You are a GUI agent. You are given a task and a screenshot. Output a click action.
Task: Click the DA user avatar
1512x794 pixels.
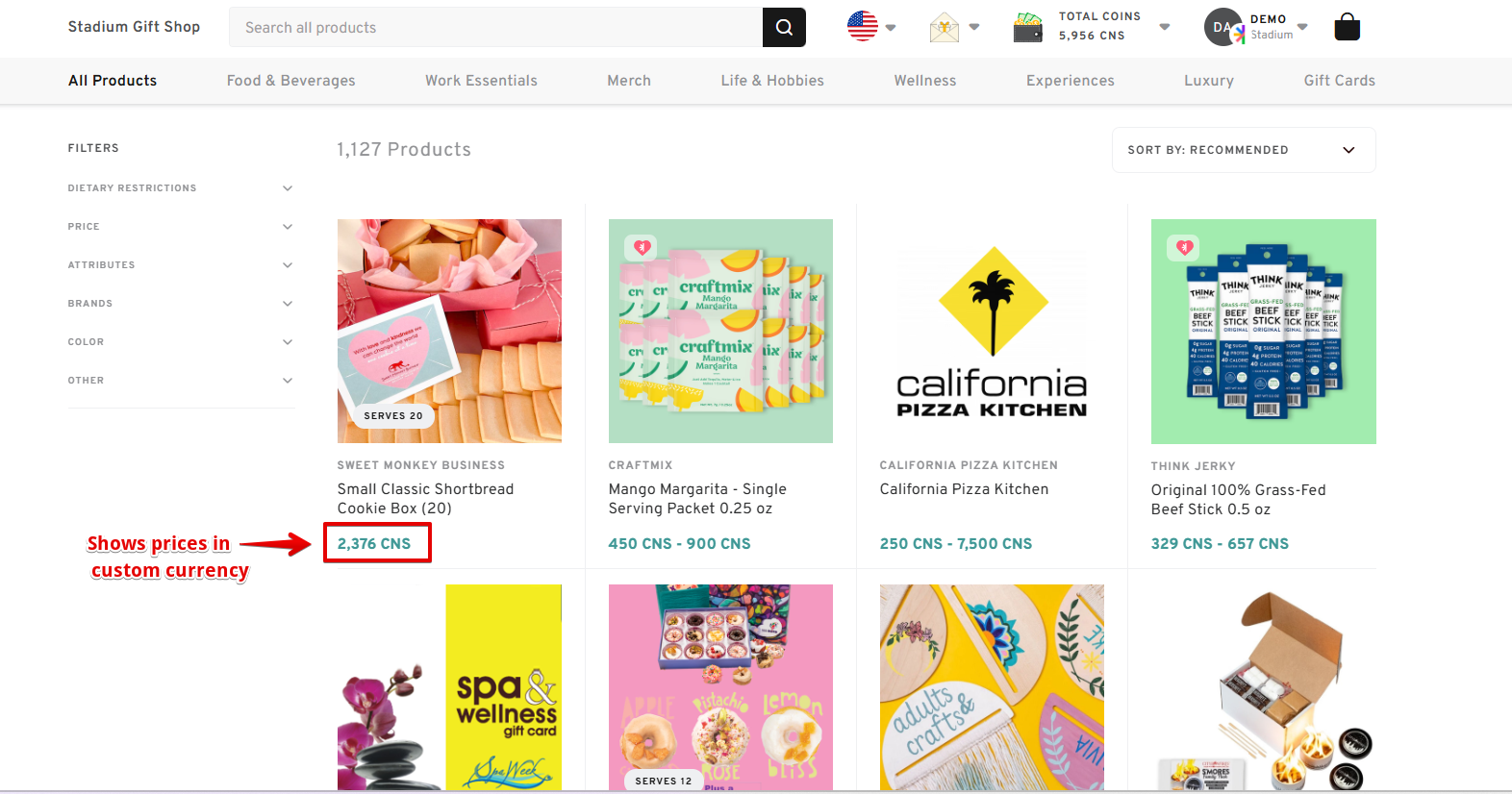[1222, 27]
